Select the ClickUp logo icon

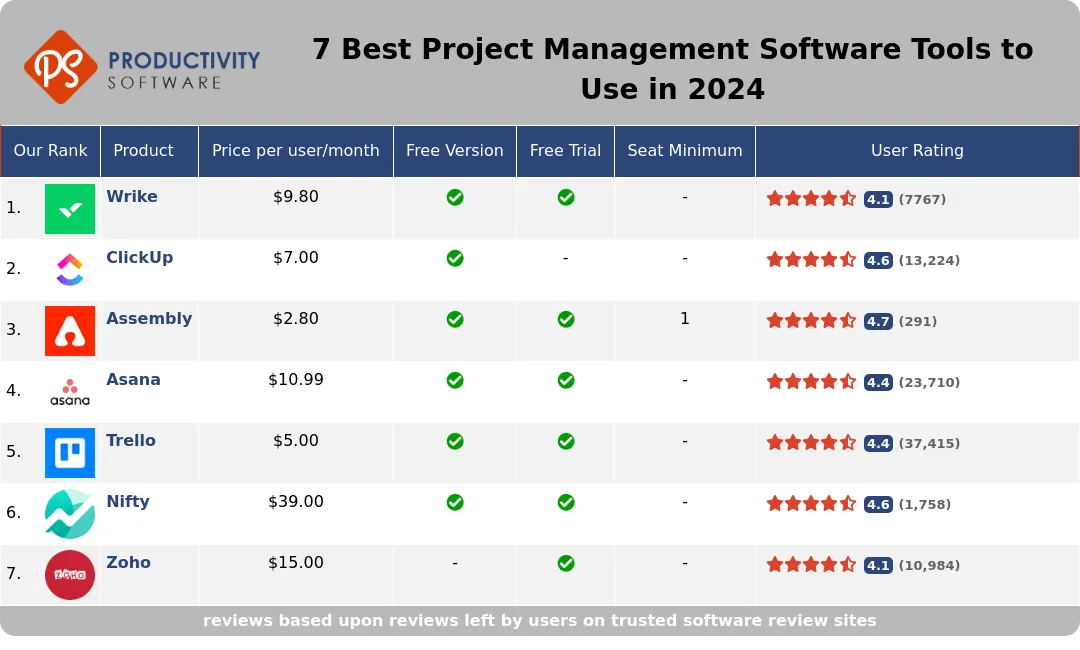[70, 269]
